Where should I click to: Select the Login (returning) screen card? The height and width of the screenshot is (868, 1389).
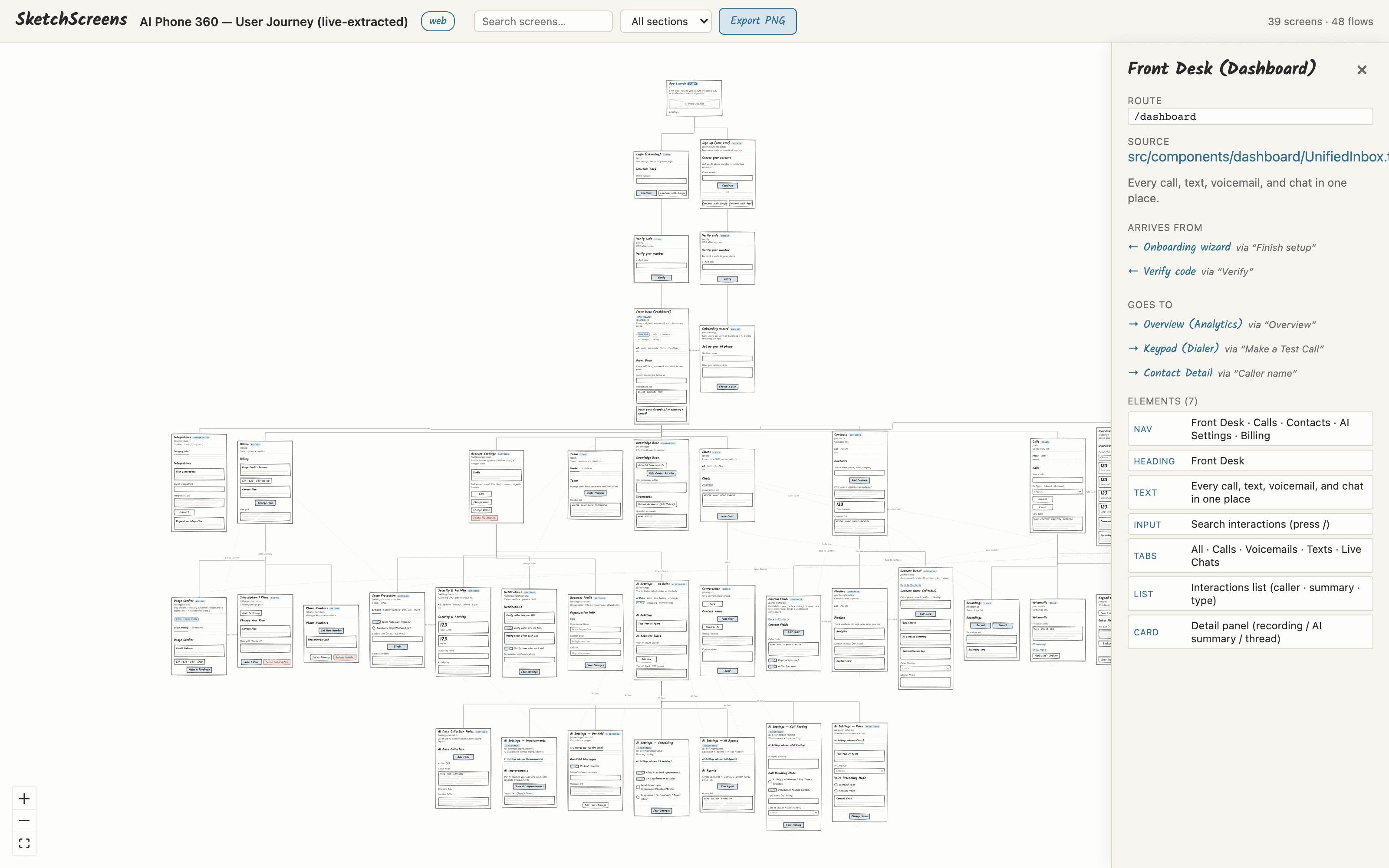coord(661,174)
